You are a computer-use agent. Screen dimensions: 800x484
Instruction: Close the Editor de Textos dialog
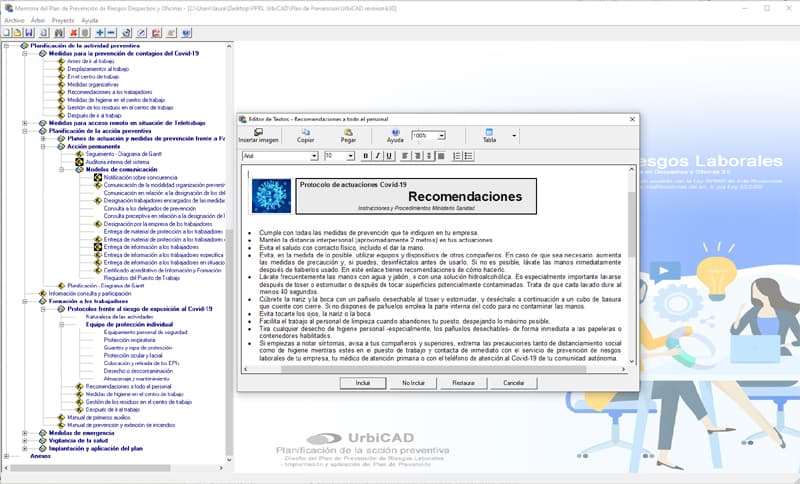point(632,119)
